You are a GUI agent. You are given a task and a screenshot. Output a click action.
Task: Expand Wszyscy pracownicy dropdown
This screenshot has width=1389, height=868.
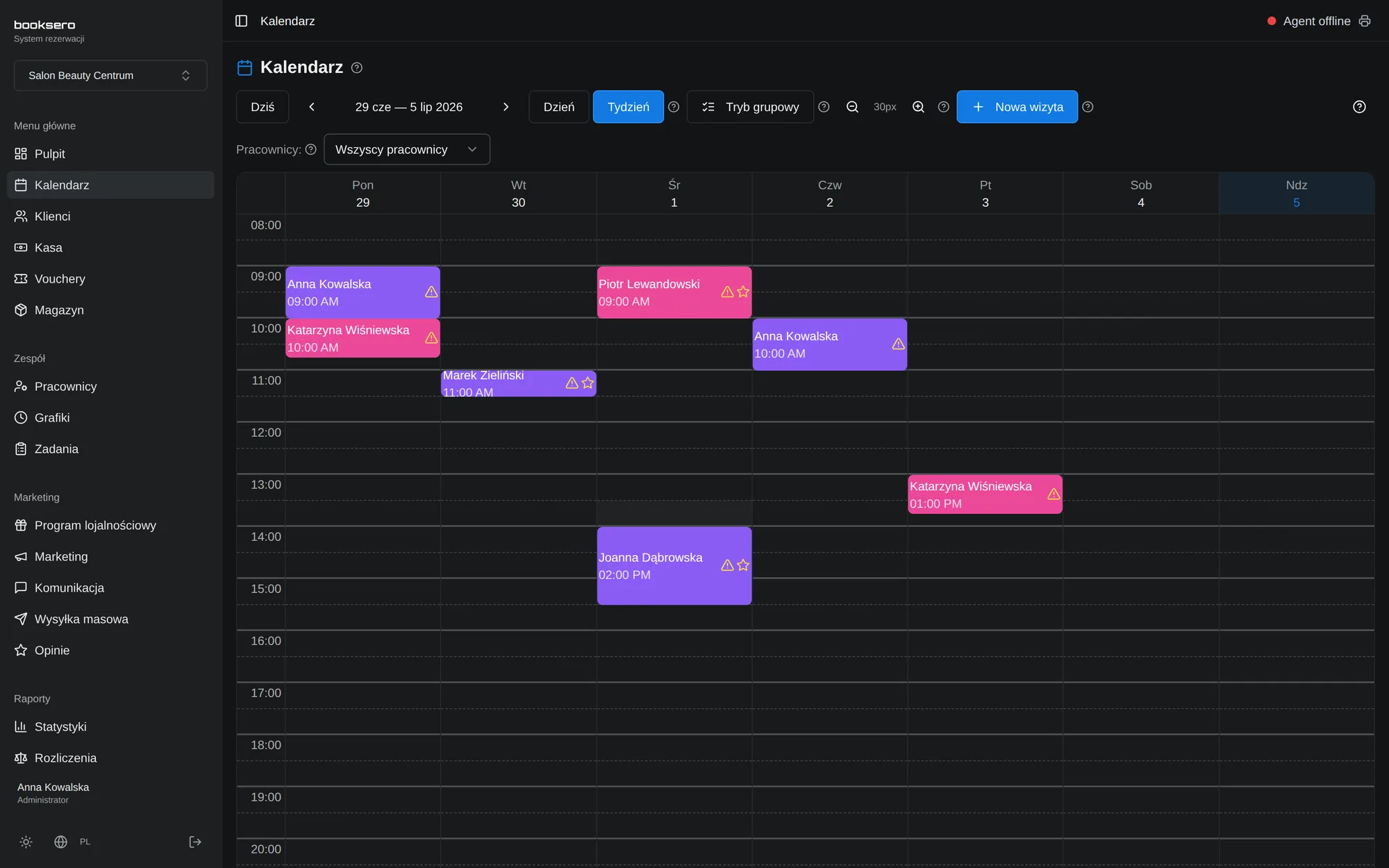[407, 149]
